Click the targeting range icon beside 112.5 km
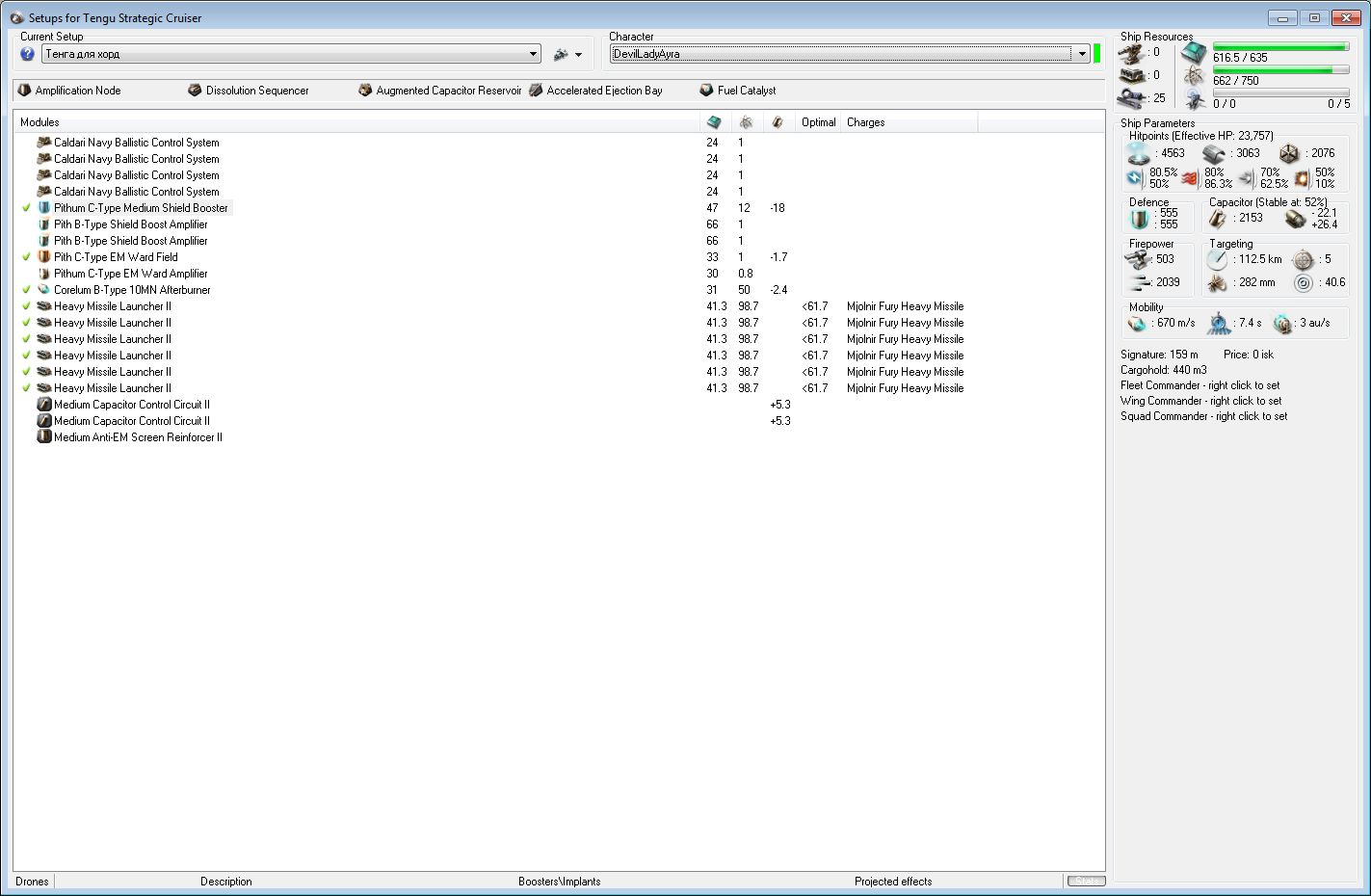Image resolution: width=1371 pixels, height=896 pixels. point(1219,260)
